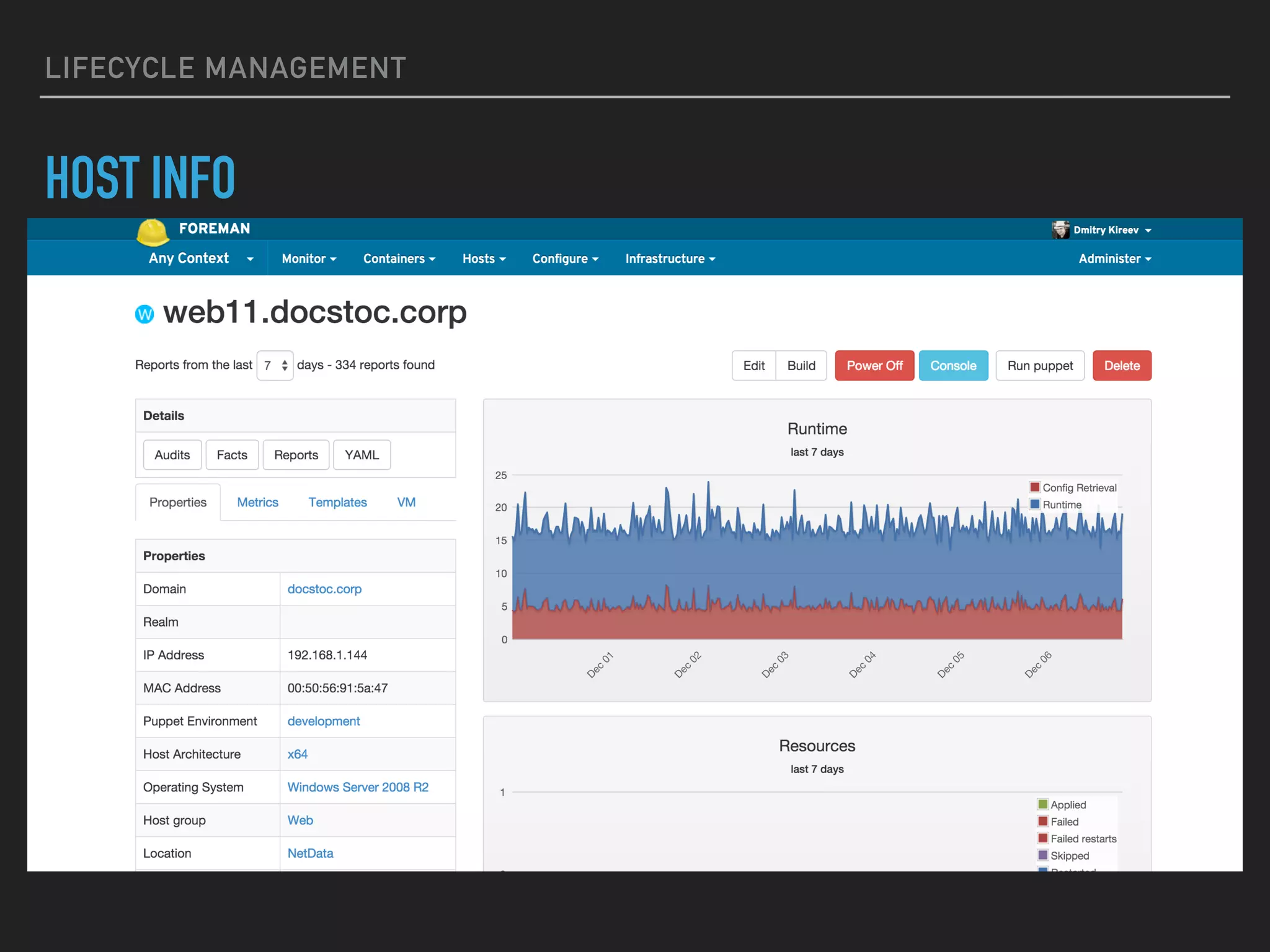Click the Realm row label
The image size is (1270, 952).
click(161, 622)
